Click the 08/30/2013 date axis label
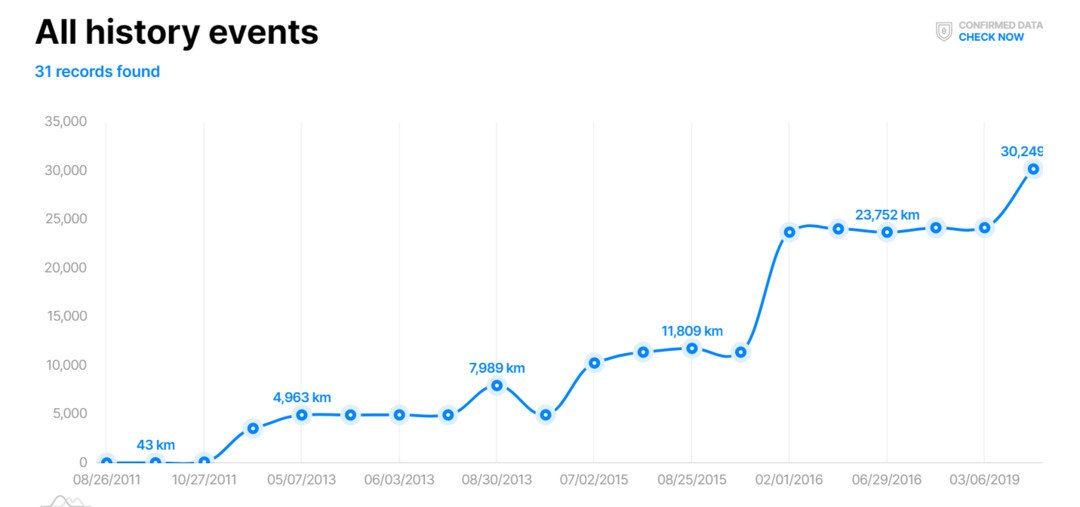The height and width of the screenshot is (507, 1080). point(497,480)
